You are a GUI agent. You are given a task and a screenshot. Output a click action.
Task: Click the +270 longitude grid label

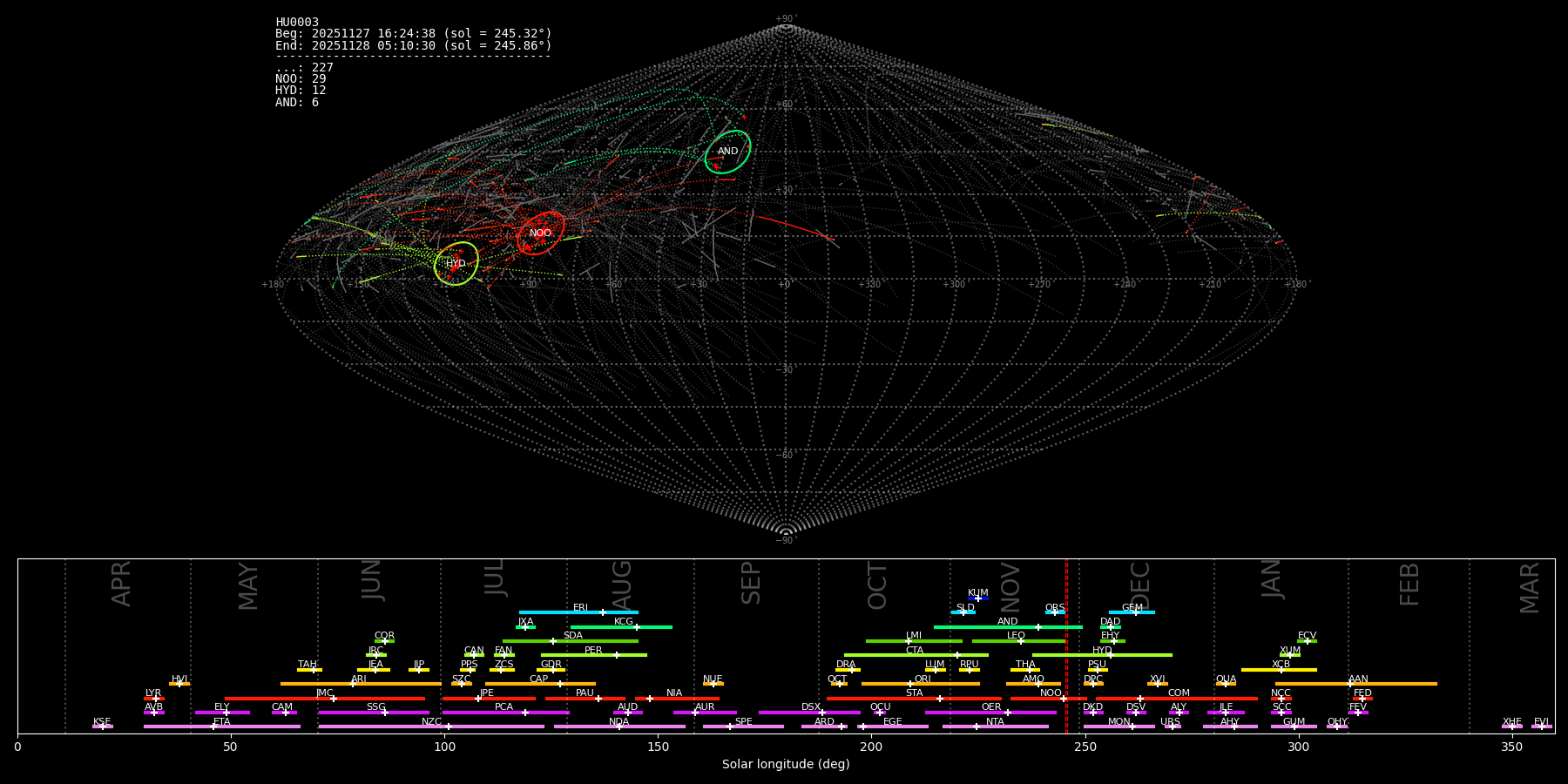point(1038,285)
